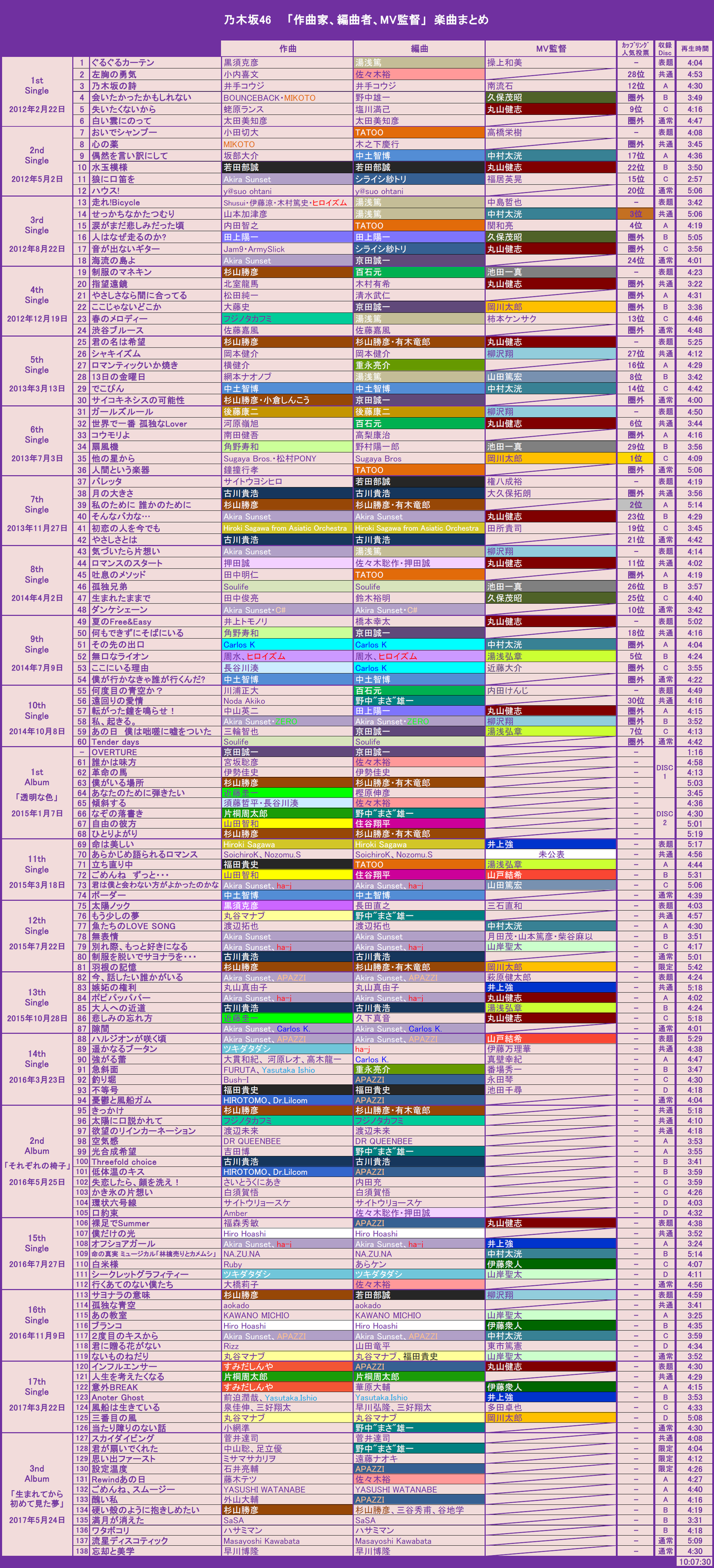Click the 「それぞれの椅子」 album label

pyautogui.click(x=36, y=1166)
